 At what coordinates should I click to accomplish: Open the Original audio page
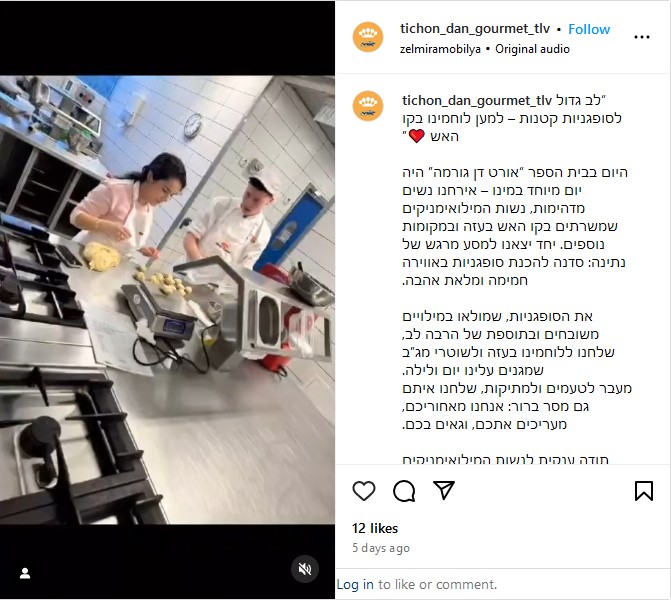tap(532, 49)
